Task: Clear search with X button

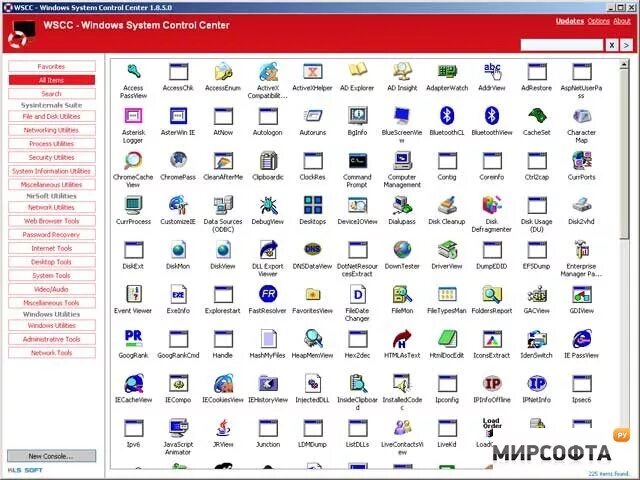Action: [612, 45]
